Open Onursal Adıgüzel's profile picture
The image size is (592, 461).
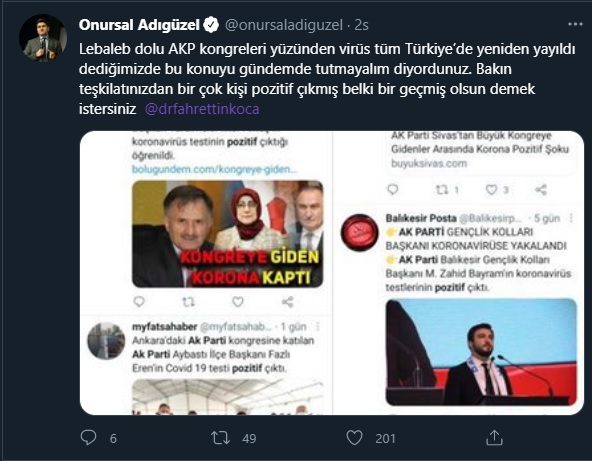click(x=43, y=38)
